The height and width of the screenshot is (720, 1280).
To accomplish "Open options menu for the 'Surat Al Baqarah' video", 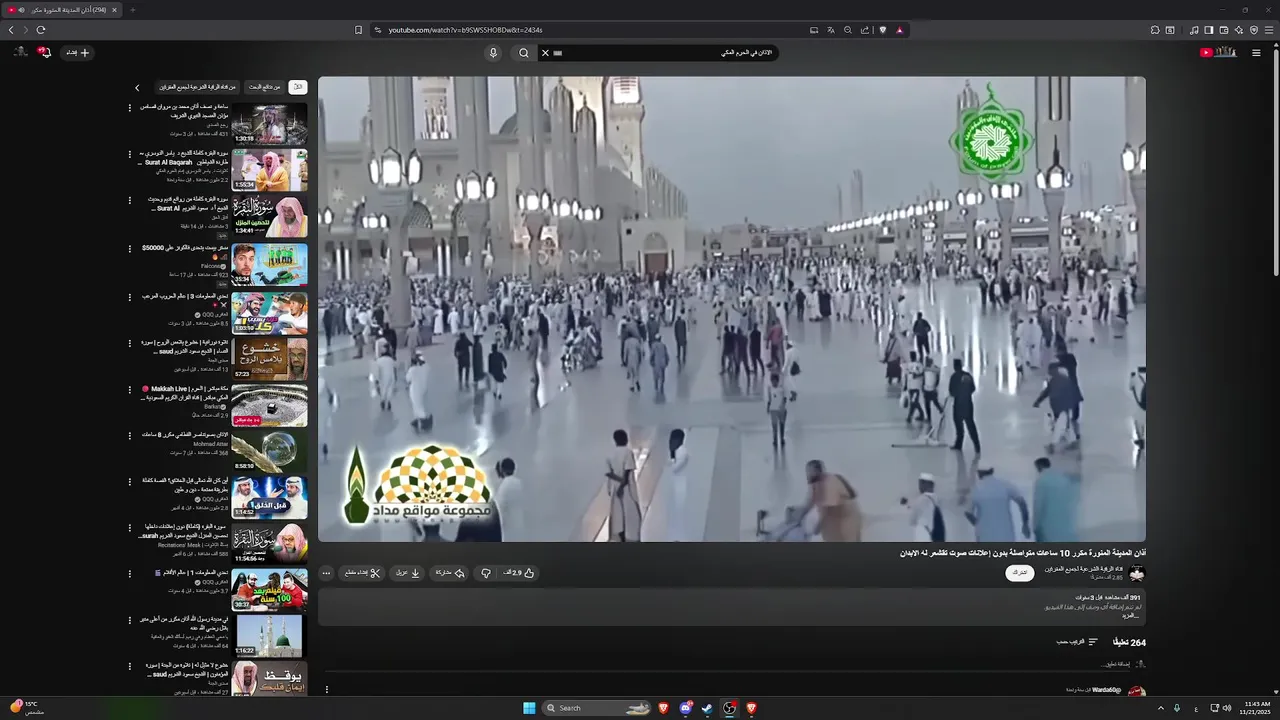I will point(129,154).
